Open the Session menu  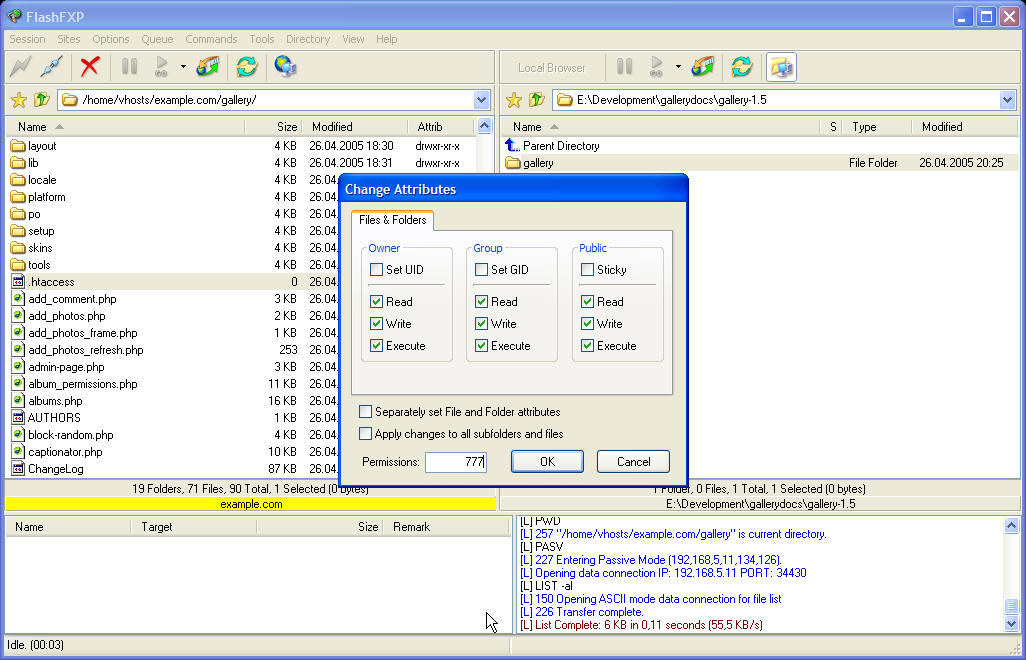(27, 39)
